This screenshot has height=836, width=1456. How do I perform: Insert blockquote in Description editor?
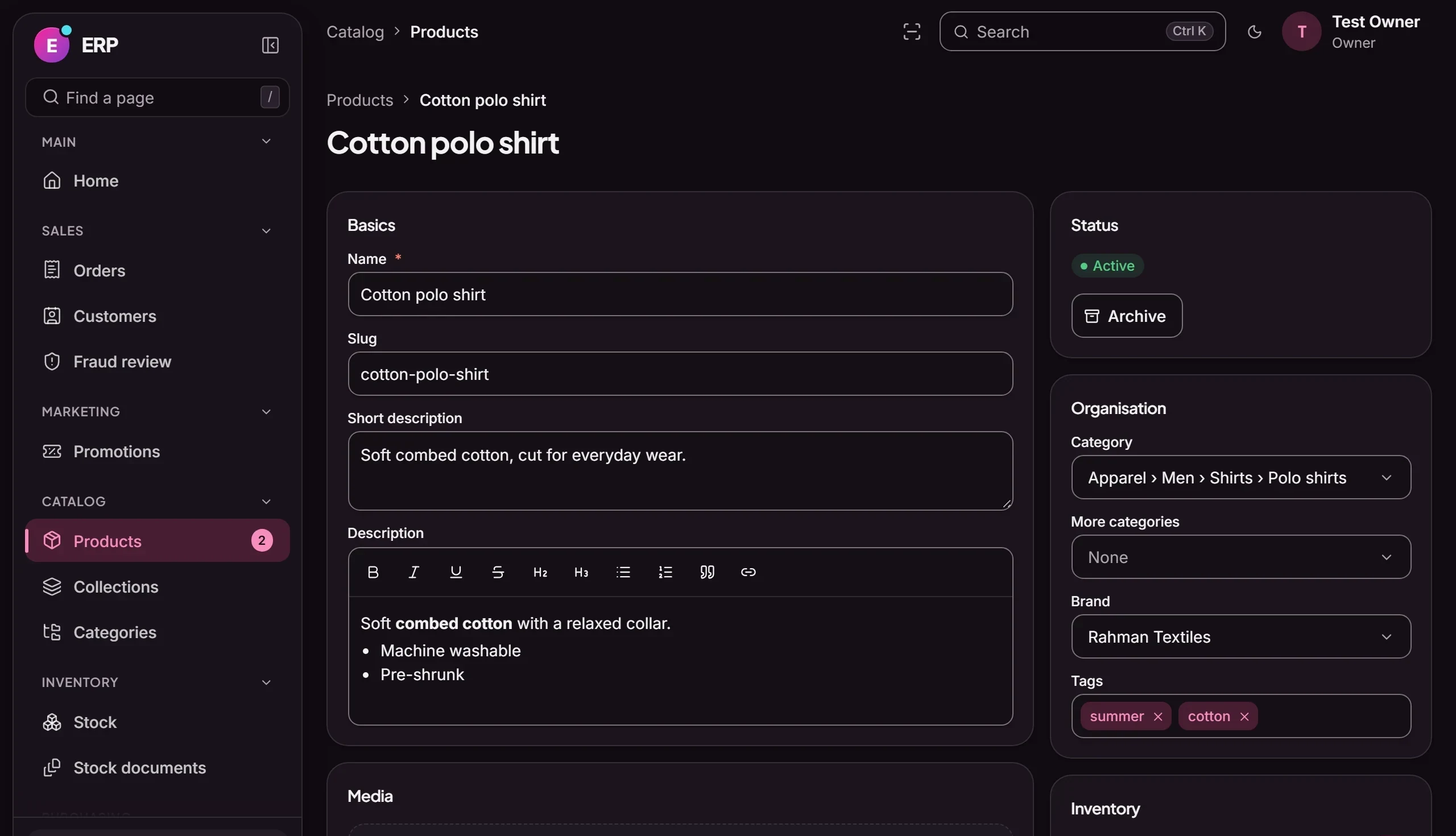[707, 572]
